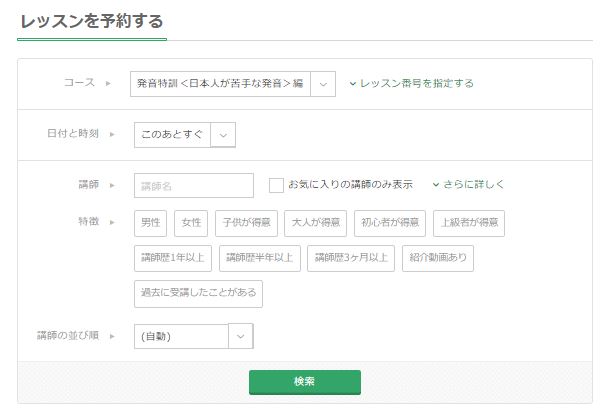Expand the レッスン番号を指定する link
This screenshot has width=610, height=418.
pos(412,83)
